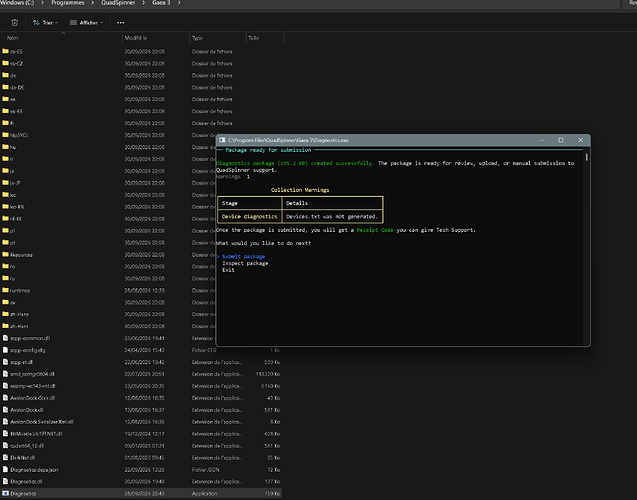Image resolution: width=637 pixels, height=500 pixels.
Task: Click the hipSYCL folder icon
Action: coord(5,135)
